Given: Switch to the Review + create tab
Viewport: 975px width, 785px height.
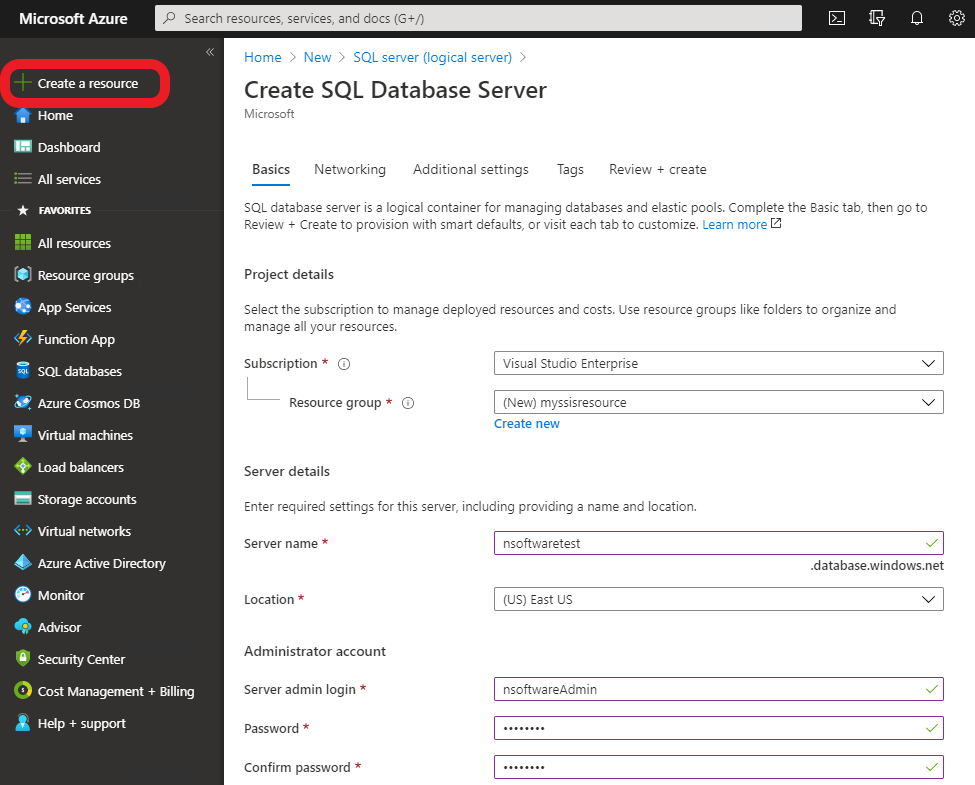Looking at the screenshot, I should (657, 169).
